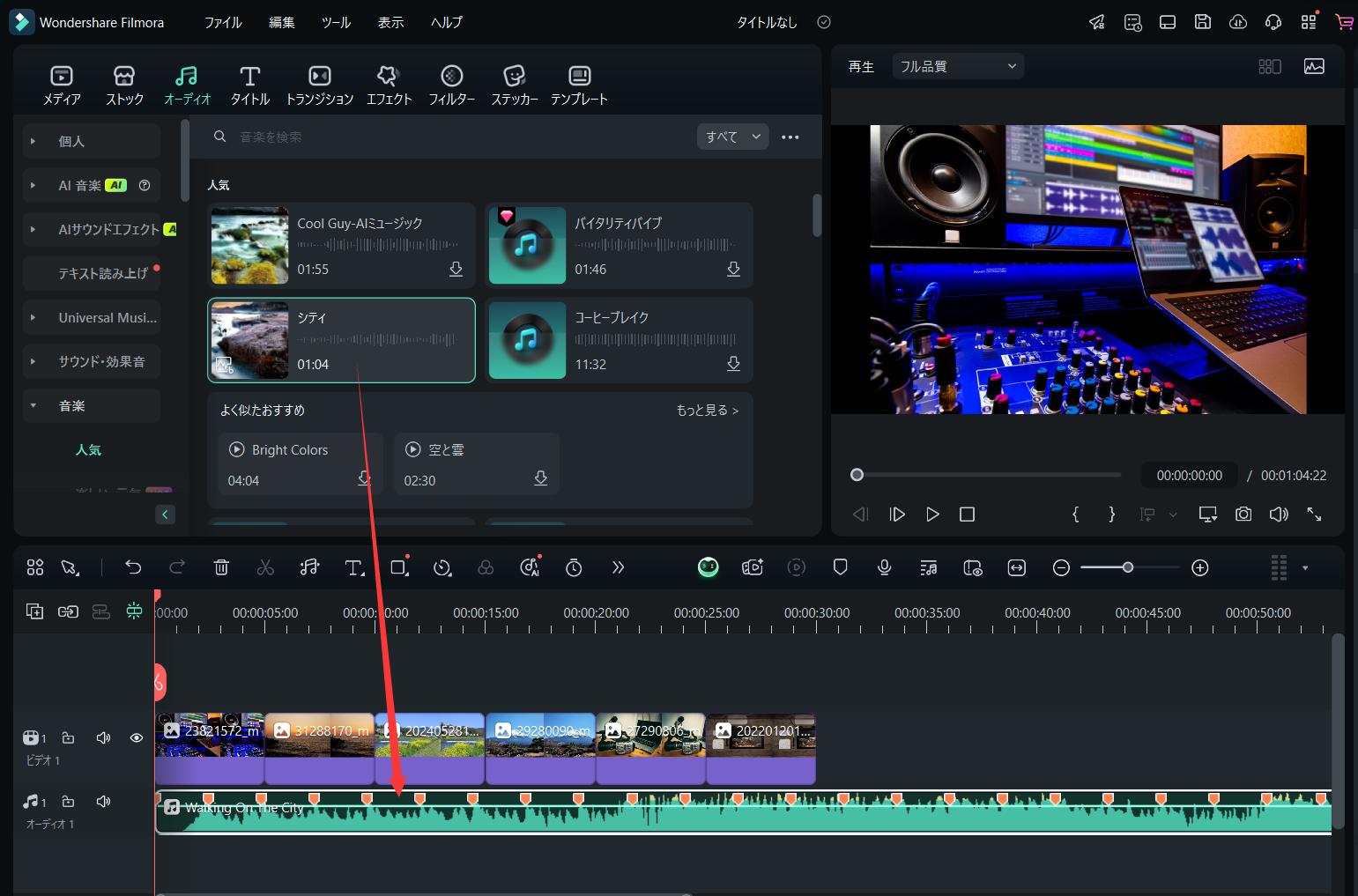
Task: Mute the オーディオ 1 track
Action: [103, 802]
